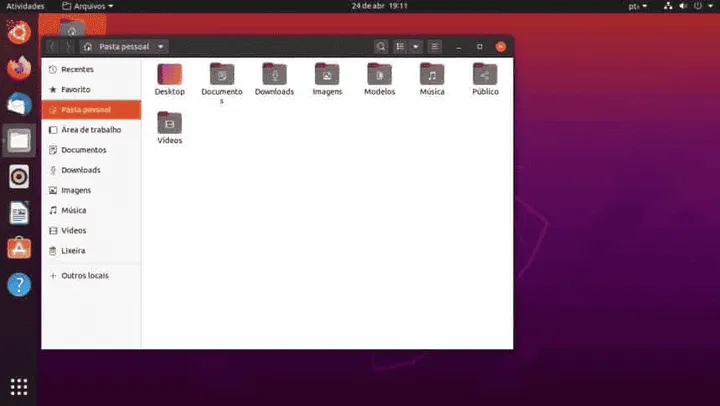Click the search icon in the toolbar

point(381,47)
